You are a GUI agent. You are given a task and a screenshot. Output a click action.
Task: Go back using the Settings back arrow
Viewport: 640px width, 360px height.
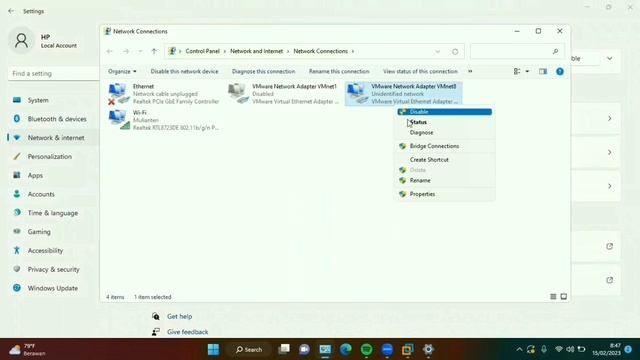[x=11, y=11]
